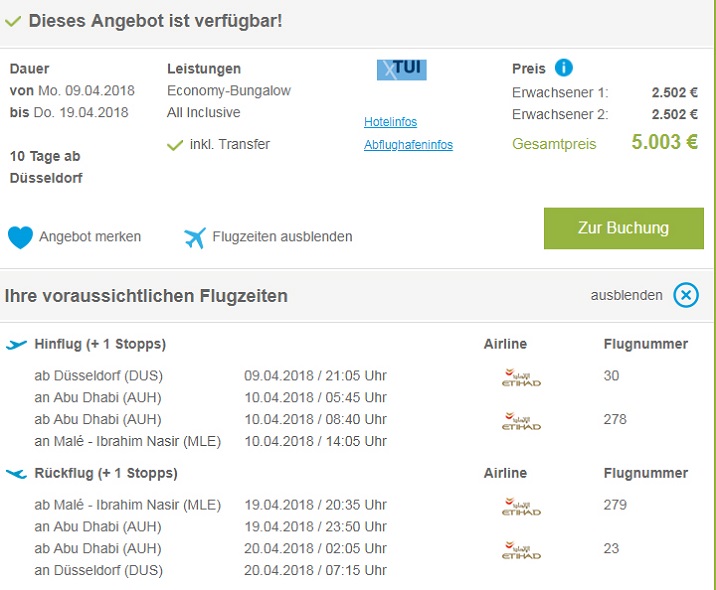Screen dimensions: 716x590
Task: Click the TUI operator logo
Action: (401, 69)
